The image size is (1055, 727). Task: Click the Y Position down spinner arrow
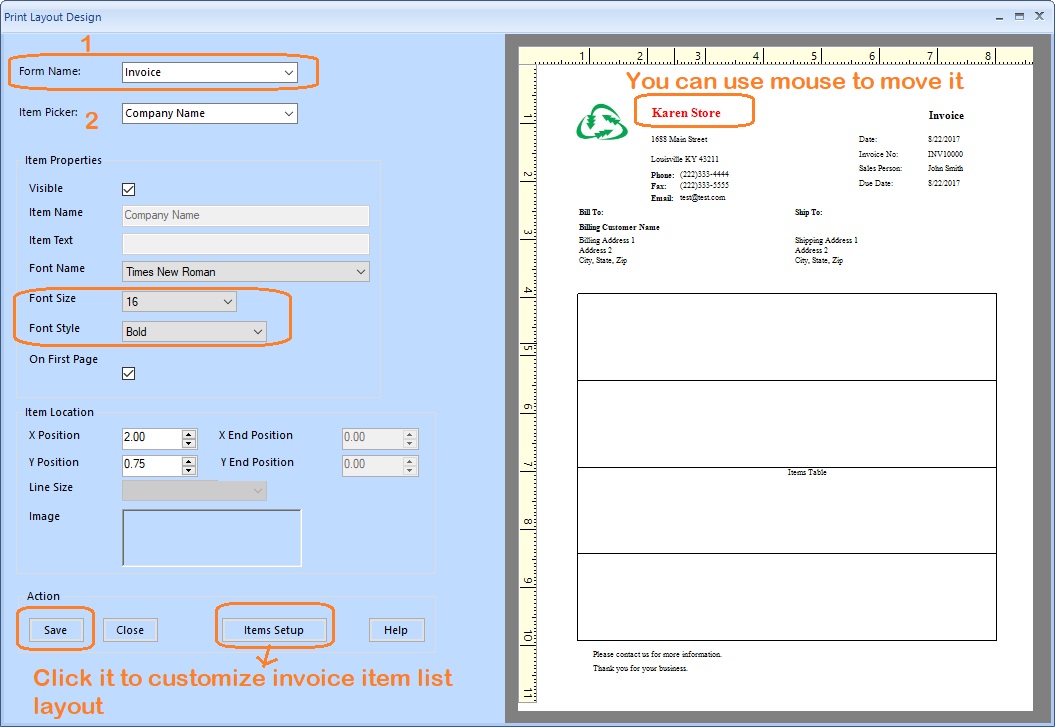[189, 470]
